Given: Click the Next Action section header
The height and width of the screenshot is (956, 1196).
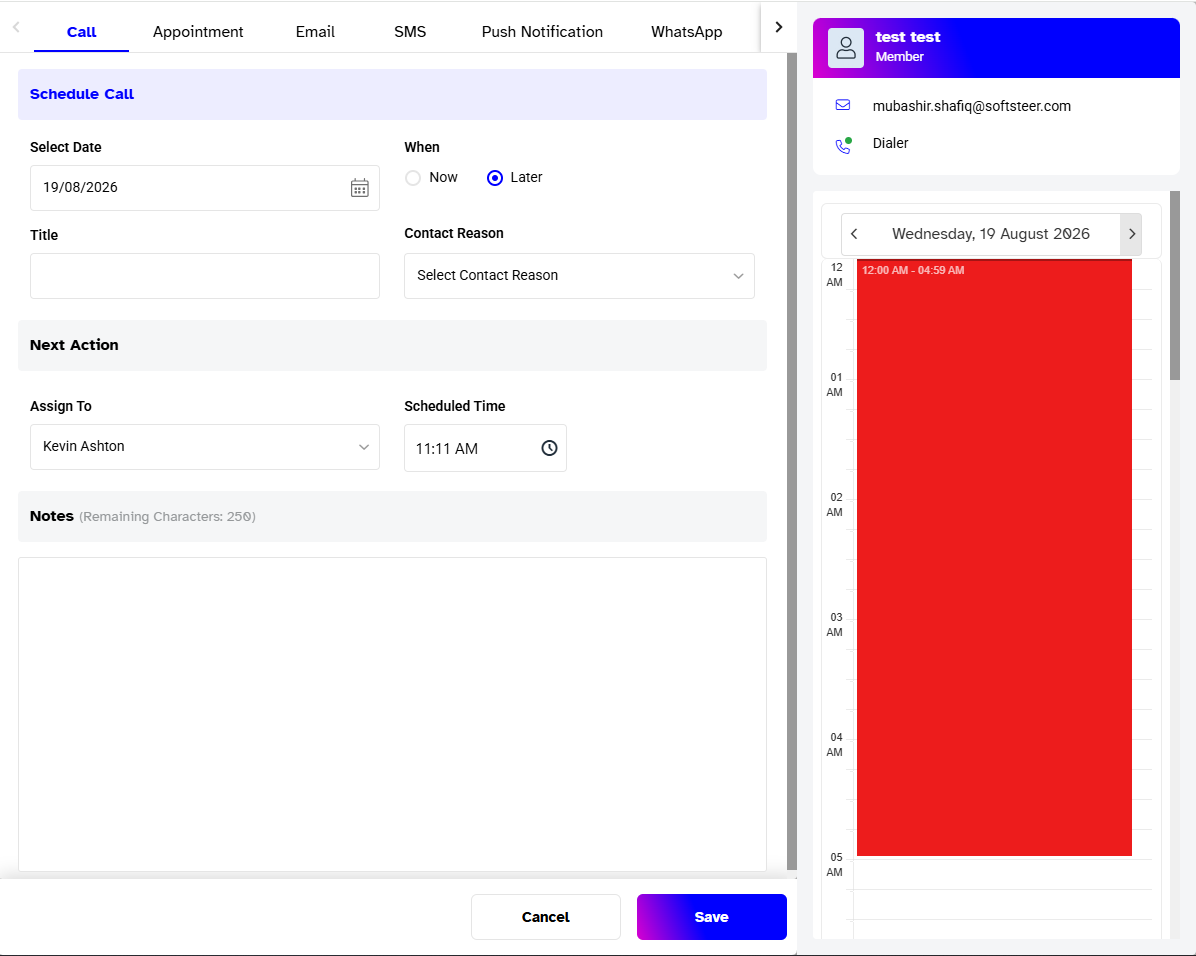Looking at the screenshot, I should tap(392, 346).
